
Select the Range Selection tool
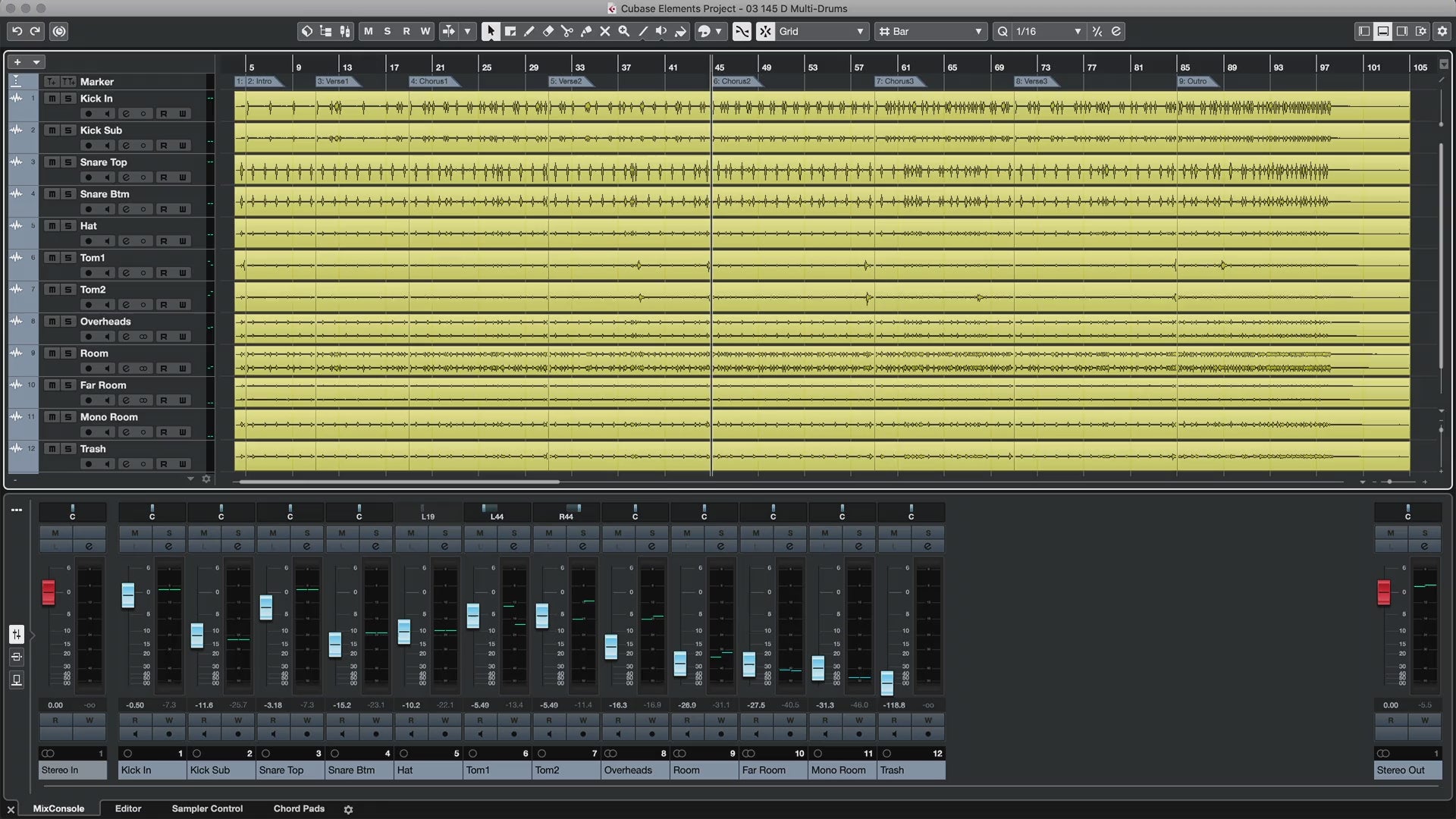(x=510, y=31)
